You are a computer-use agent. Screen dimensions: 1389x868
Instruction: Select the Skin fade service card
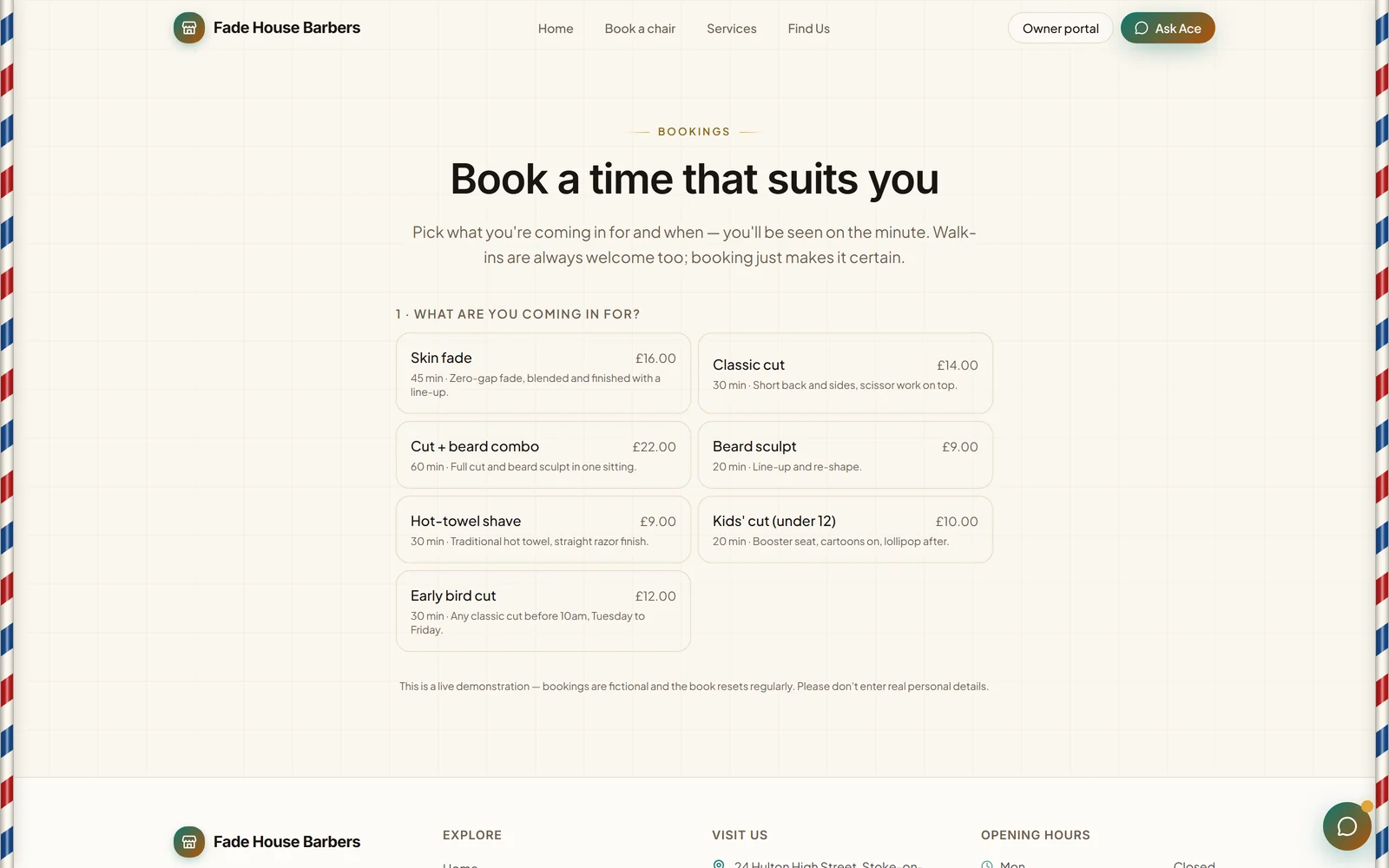coord(543,373)
